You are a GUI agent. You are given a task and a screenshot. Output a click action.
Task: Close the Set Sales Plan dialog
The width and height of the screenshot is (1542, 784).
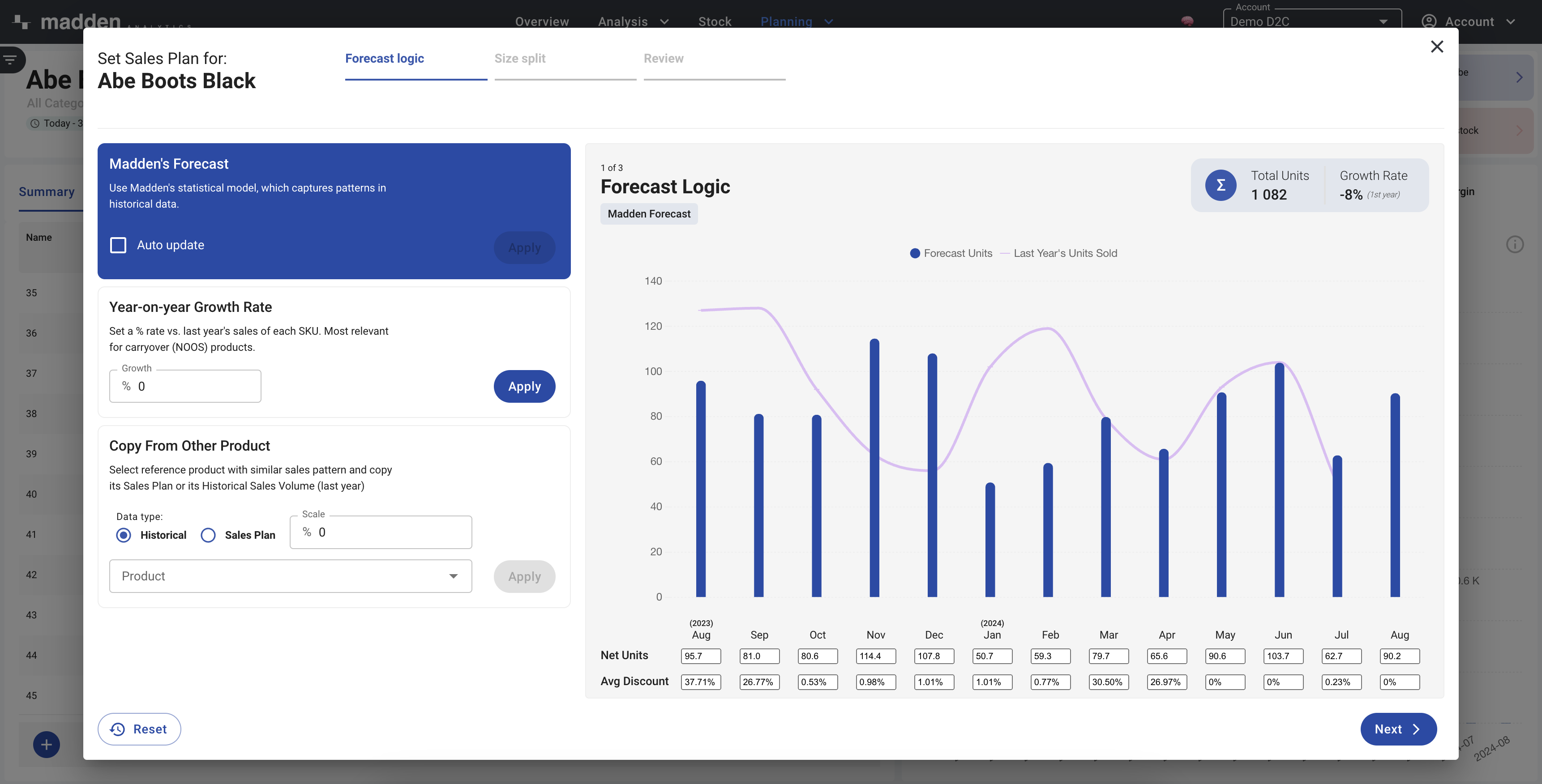(1437, 47)
